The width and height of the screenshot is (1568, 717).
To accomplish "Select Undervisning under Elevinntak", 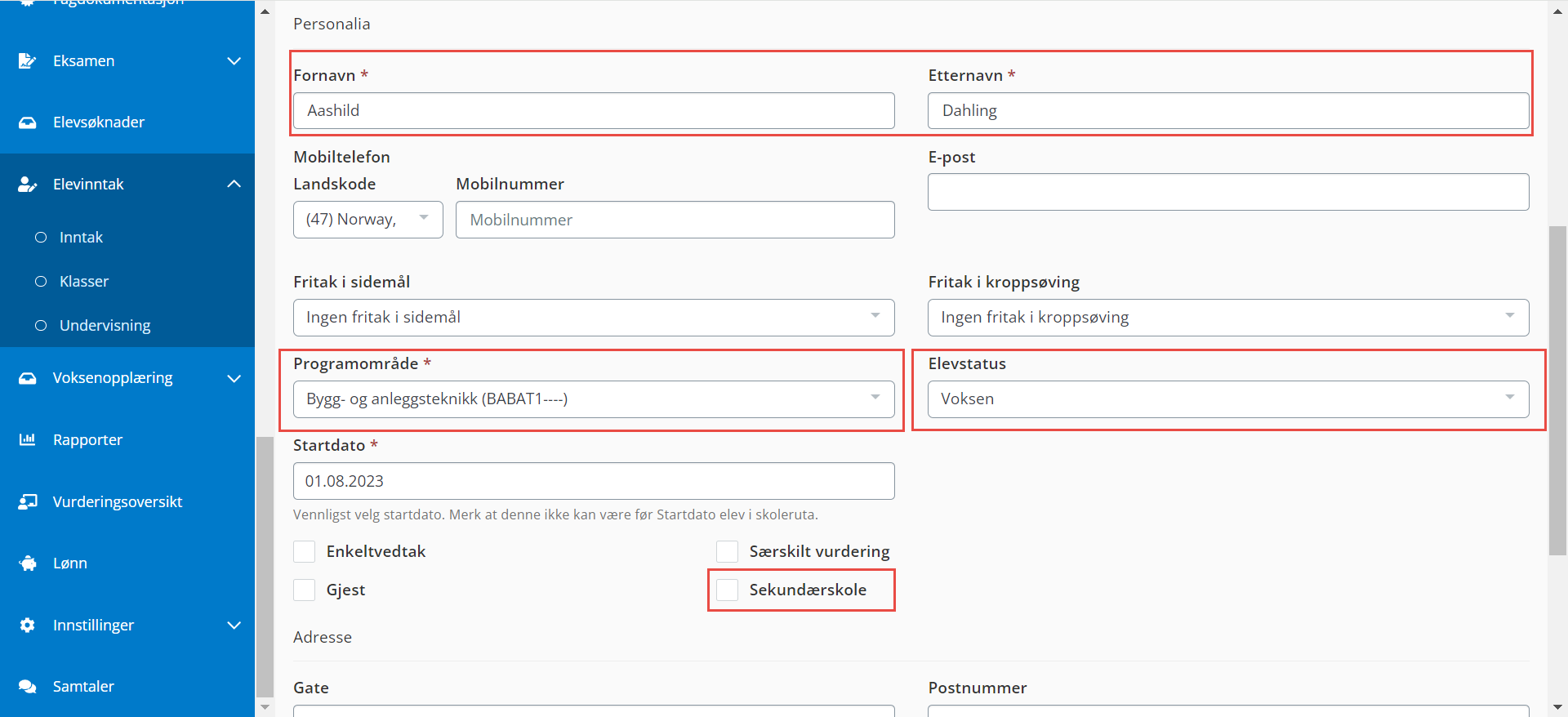I will click(105, 326).
